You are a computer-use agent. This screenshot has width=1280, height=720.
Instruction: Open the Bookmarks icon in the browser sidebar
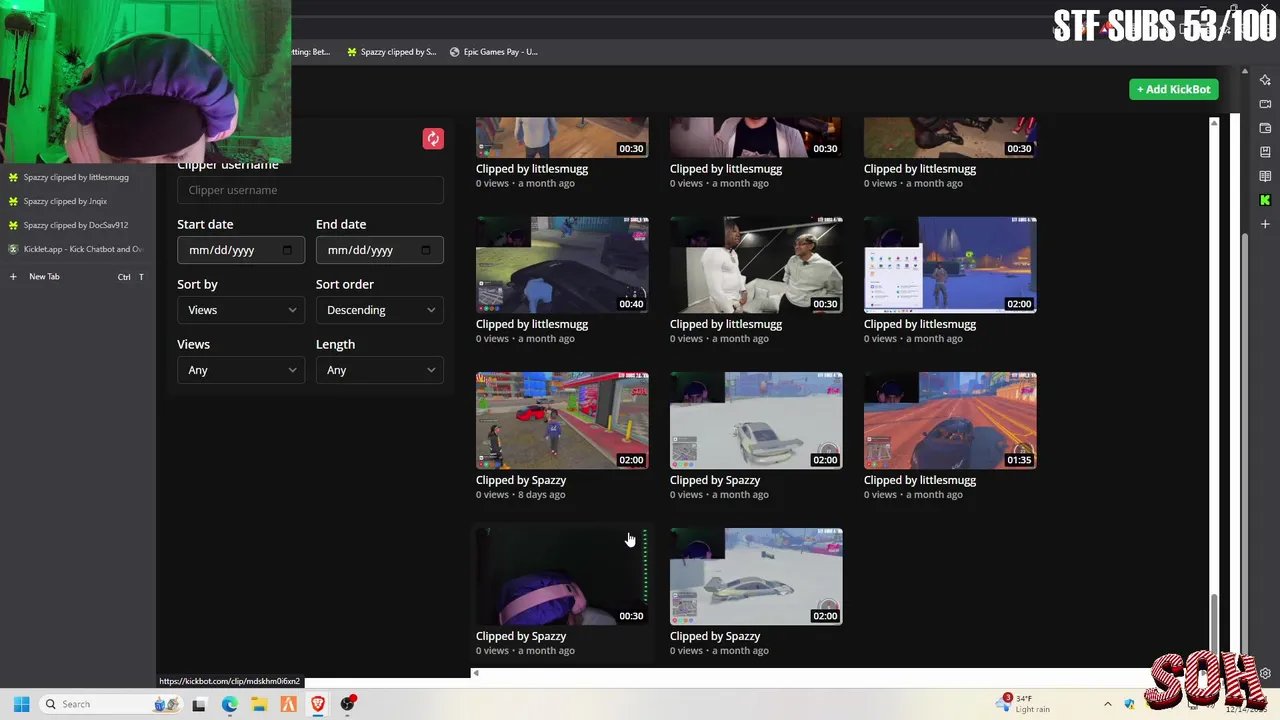[1265, 152]
